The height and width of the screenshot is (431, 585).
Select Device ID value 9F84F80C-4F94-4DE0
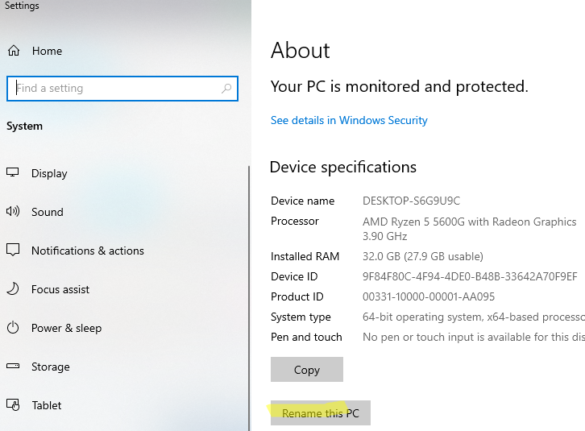click(x=470, y=277)
